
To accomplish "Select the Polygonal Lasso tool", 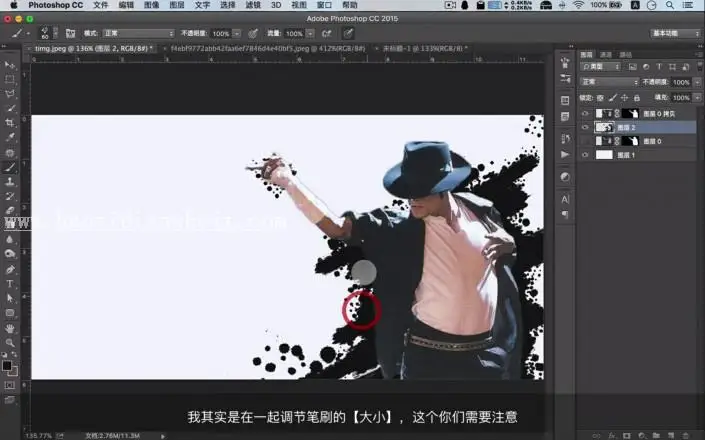I will [9, 93].
